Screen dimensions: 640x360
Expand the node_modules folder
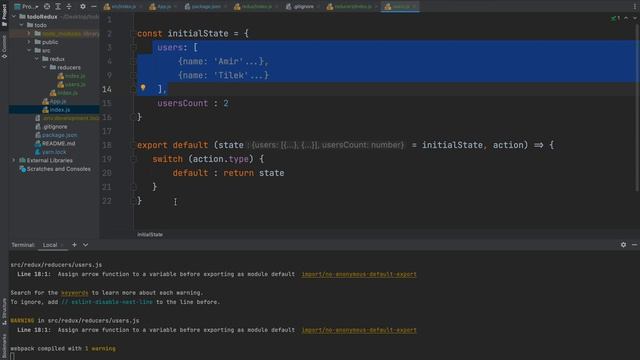(29, 33)
